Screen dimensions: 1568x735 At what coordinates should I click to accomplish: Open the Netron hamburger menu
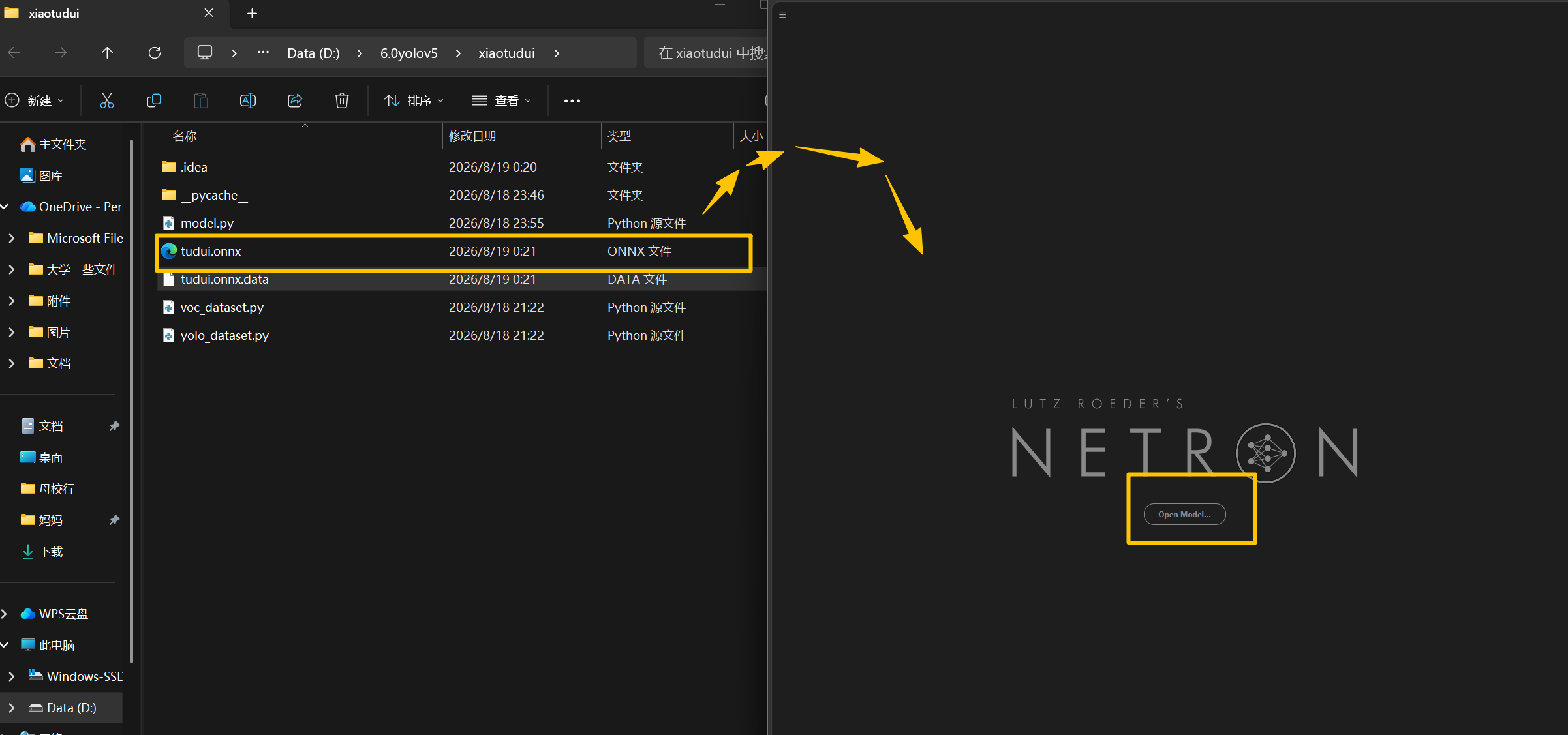(782, 14)
